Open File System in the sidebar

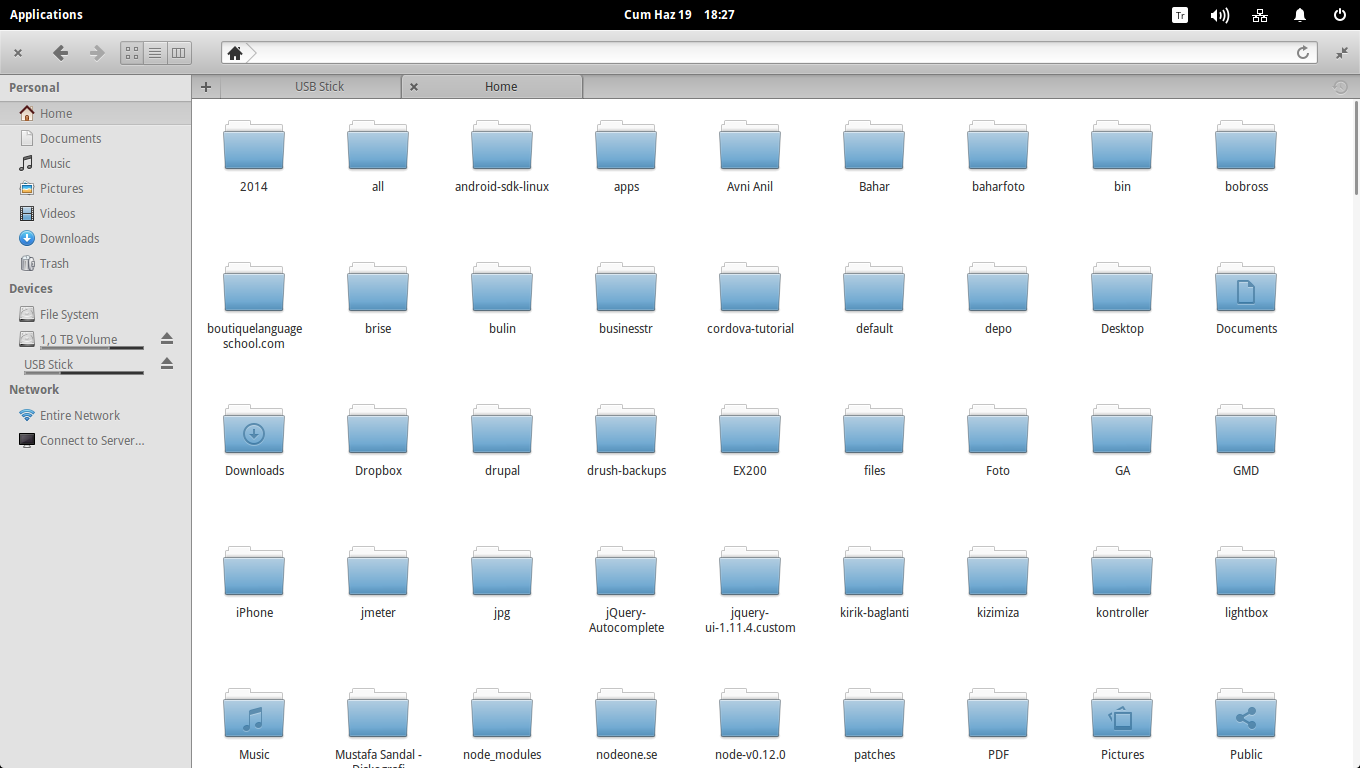click(x=95, y=314)
